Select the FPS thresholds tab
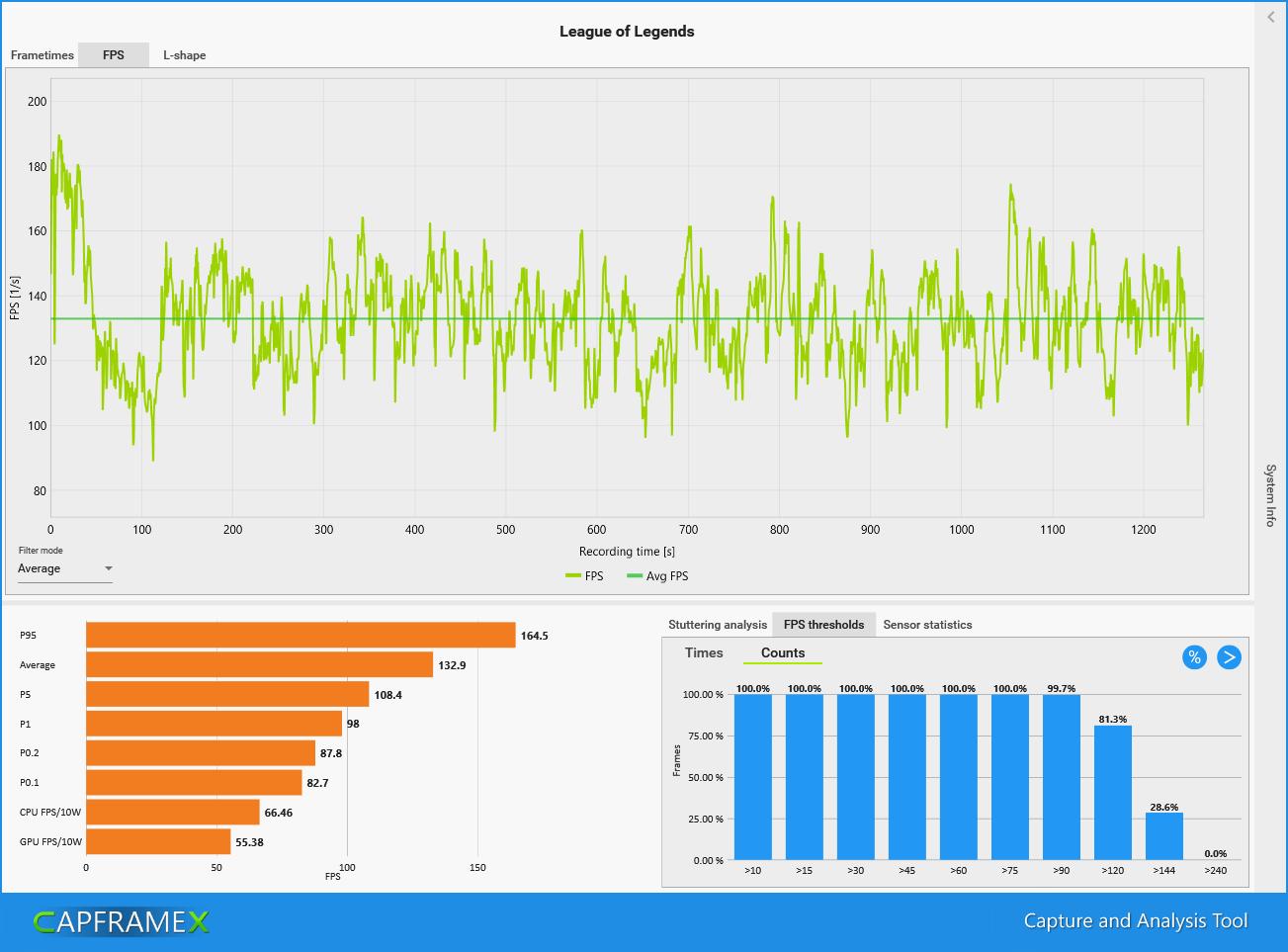 (x=823, y=625)
